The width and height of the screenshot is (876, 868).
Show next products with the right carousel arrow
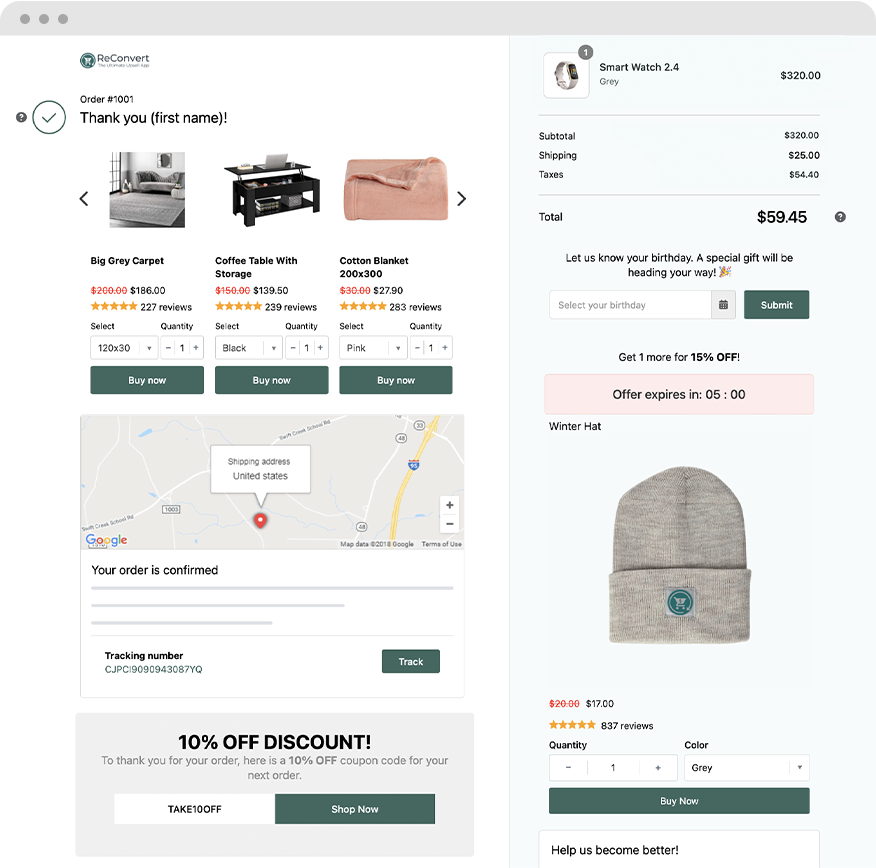pyautogui.click(x=461, y=198)
